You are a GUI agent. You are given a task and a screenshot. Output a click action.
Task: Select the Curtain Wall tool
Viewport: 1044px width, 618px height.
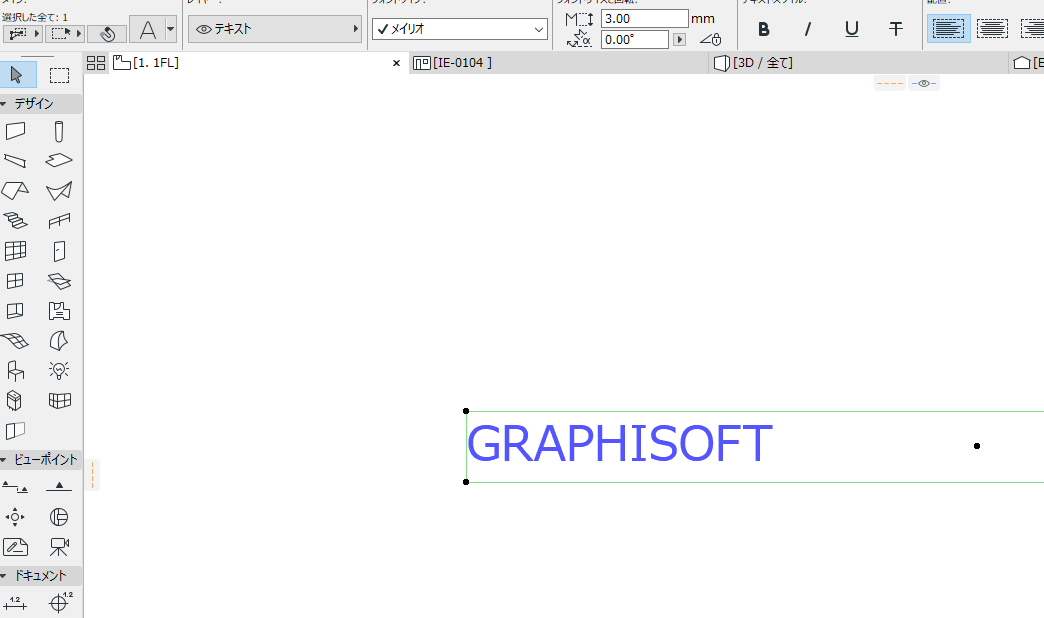[x=15, y=250]
